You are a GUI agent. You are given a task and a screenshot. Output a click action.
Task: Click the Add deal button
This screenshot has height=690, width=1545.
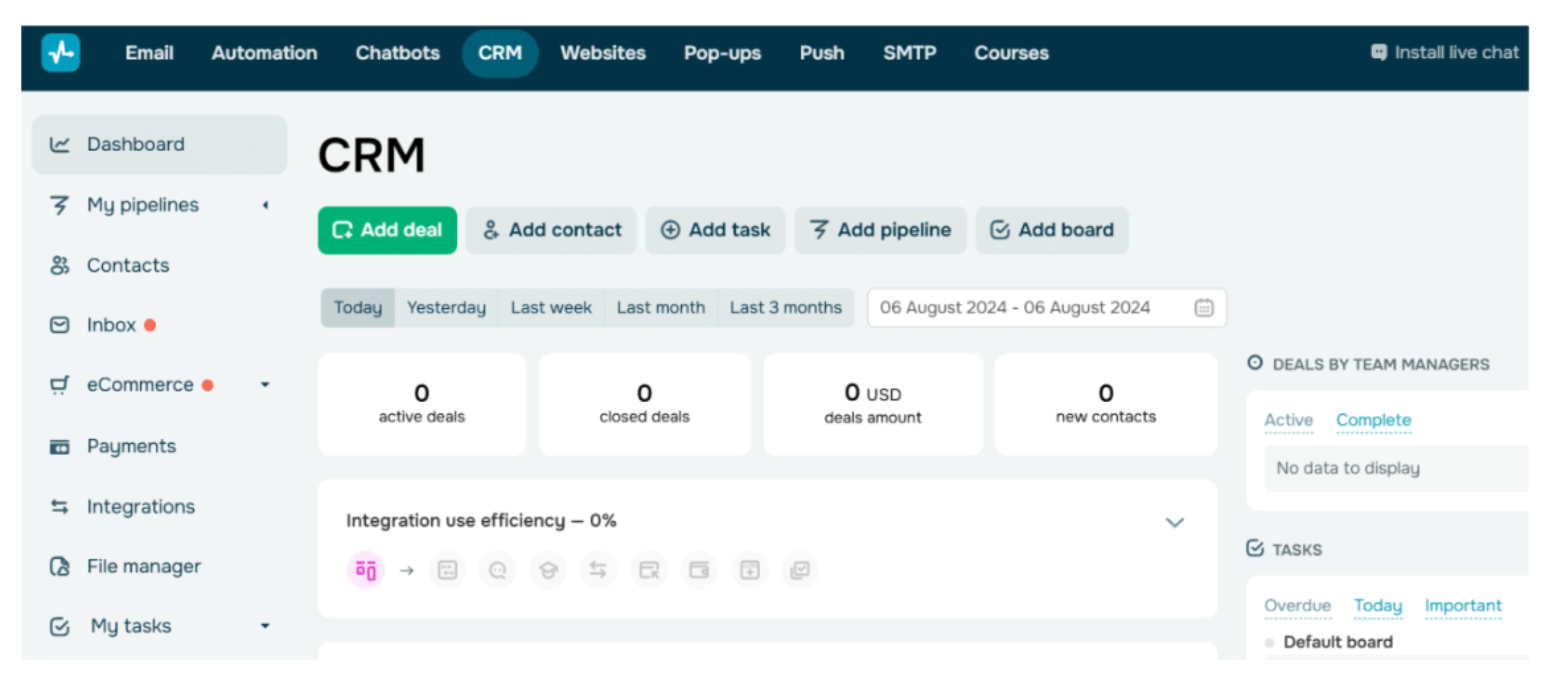click(x=387, y=230)
